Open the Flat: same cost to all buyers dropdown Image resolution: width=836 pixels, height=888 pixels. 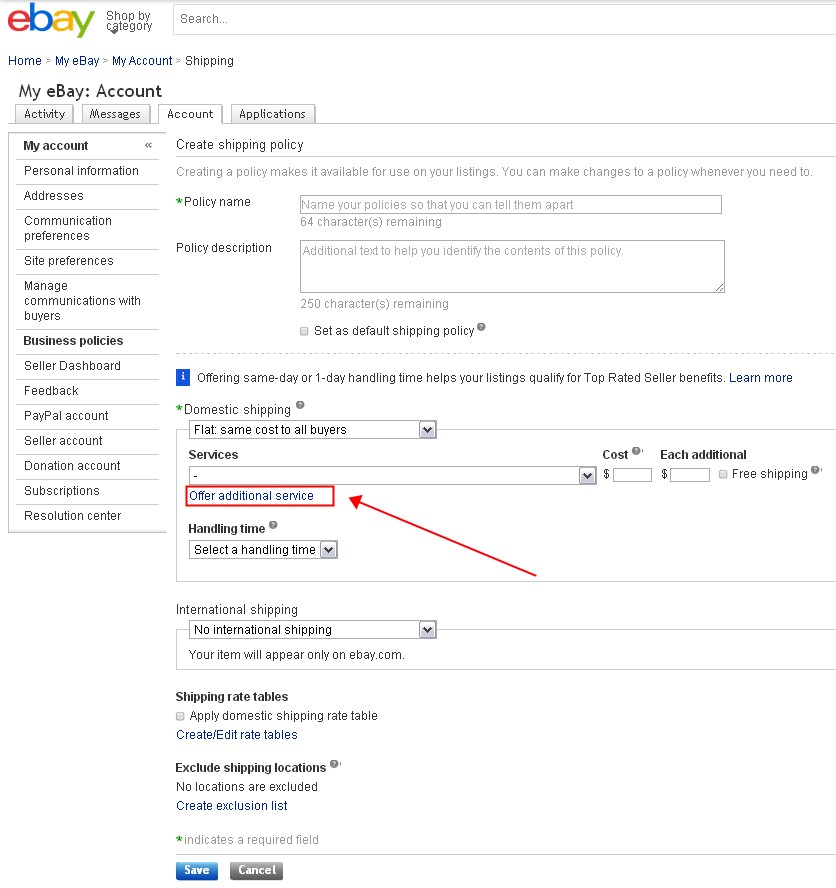coord(427,429)
